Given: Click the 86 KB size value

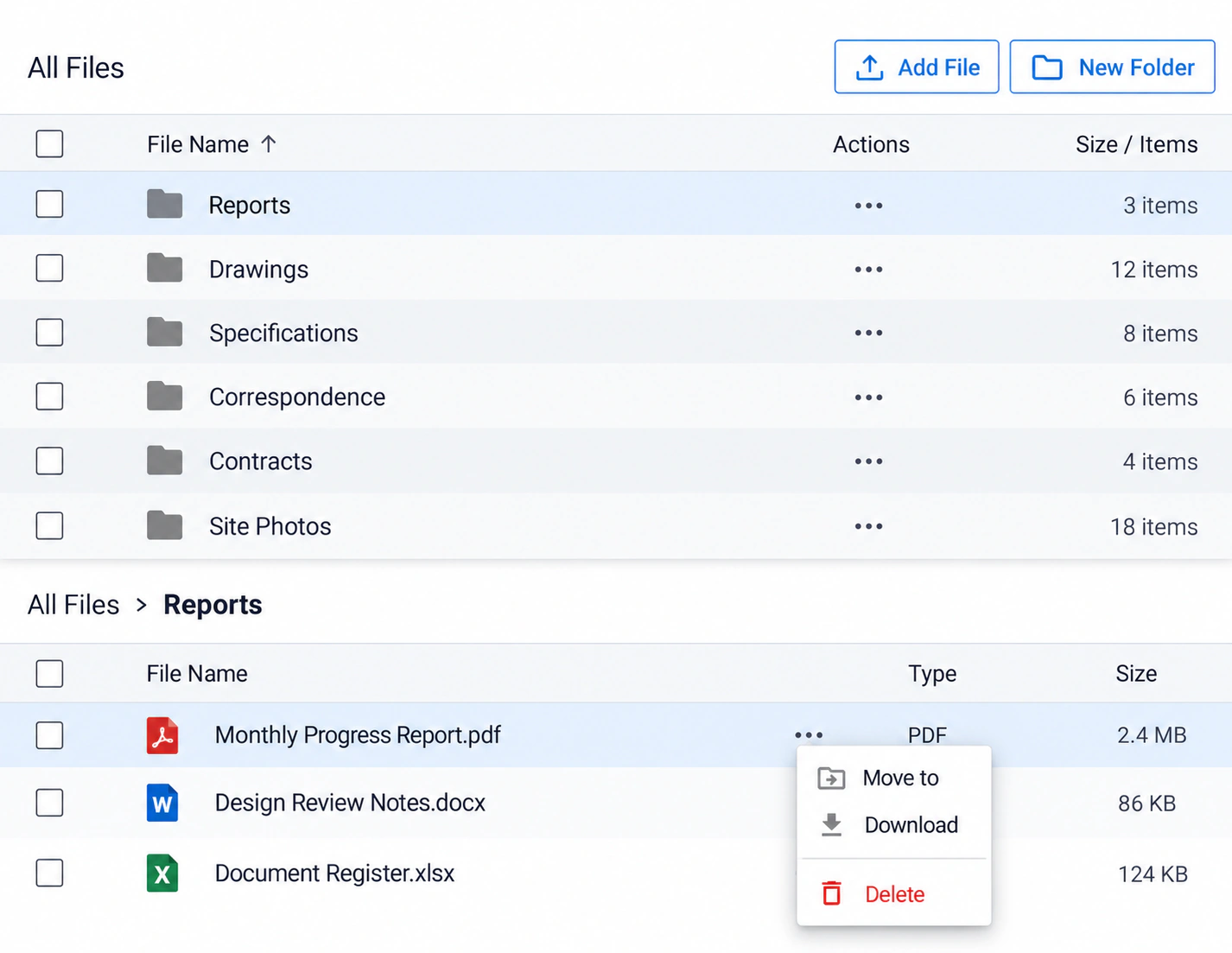Looking at the screenshot, I should coord(1146,804).
